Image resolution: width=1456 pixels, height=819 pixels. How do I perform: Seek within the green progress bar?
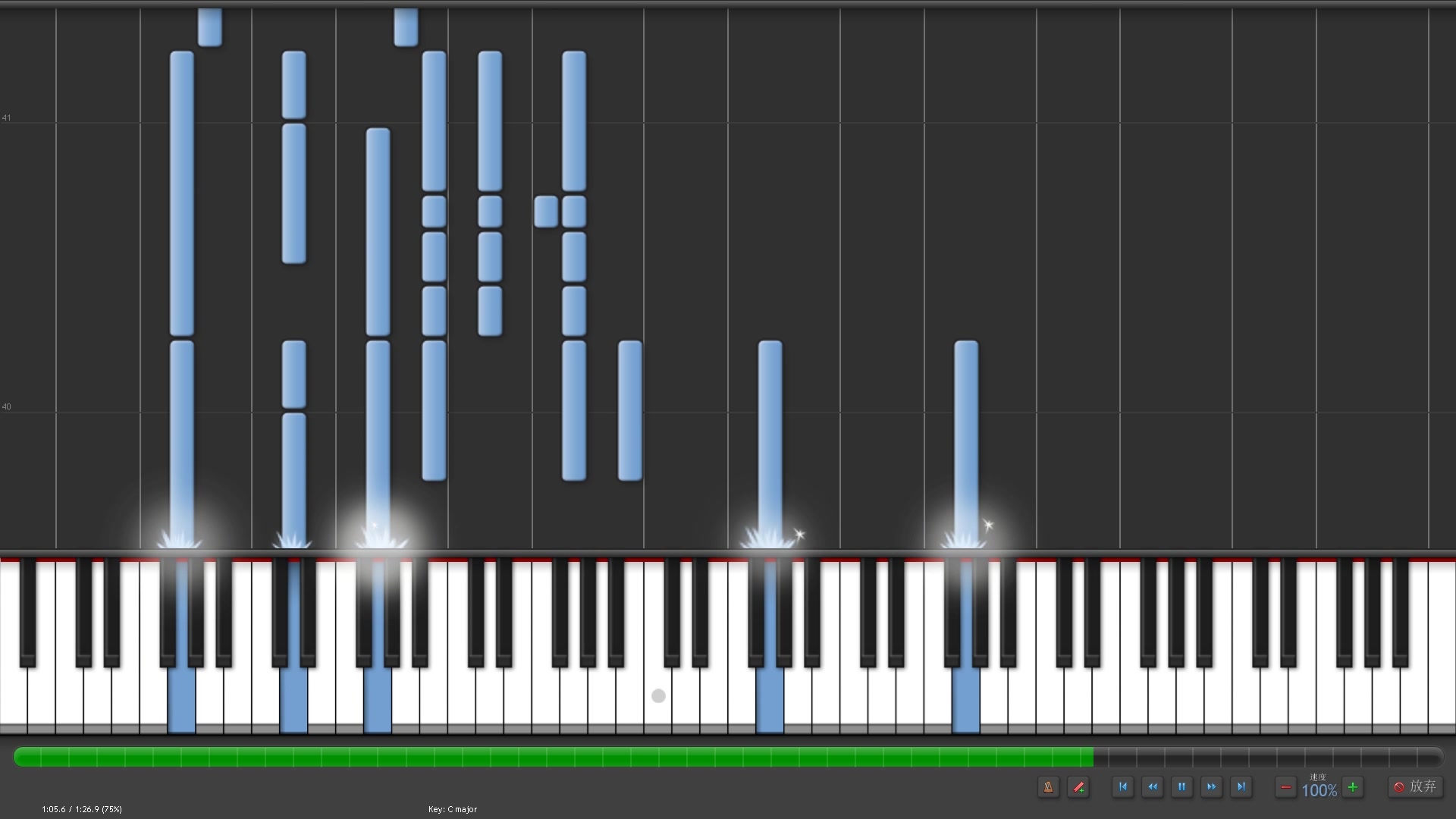554,757
